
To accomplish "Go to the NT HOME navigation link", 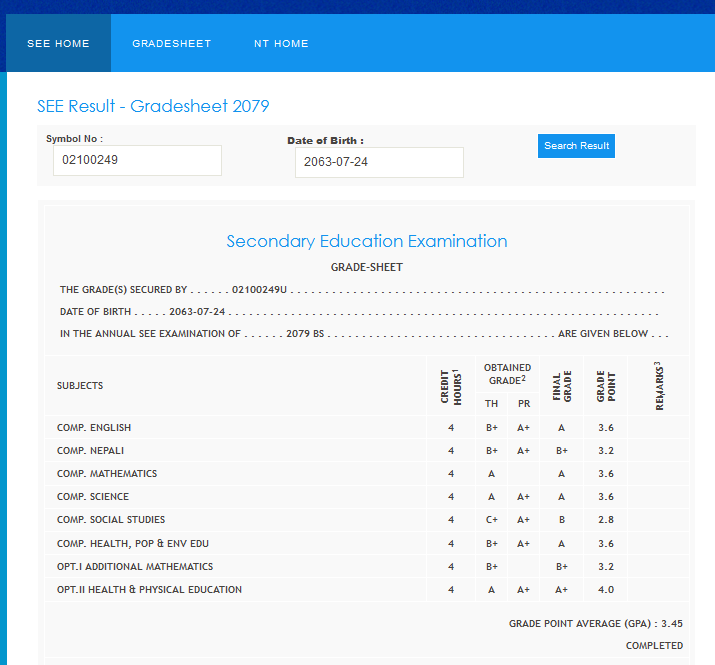I will pos(281,44).
